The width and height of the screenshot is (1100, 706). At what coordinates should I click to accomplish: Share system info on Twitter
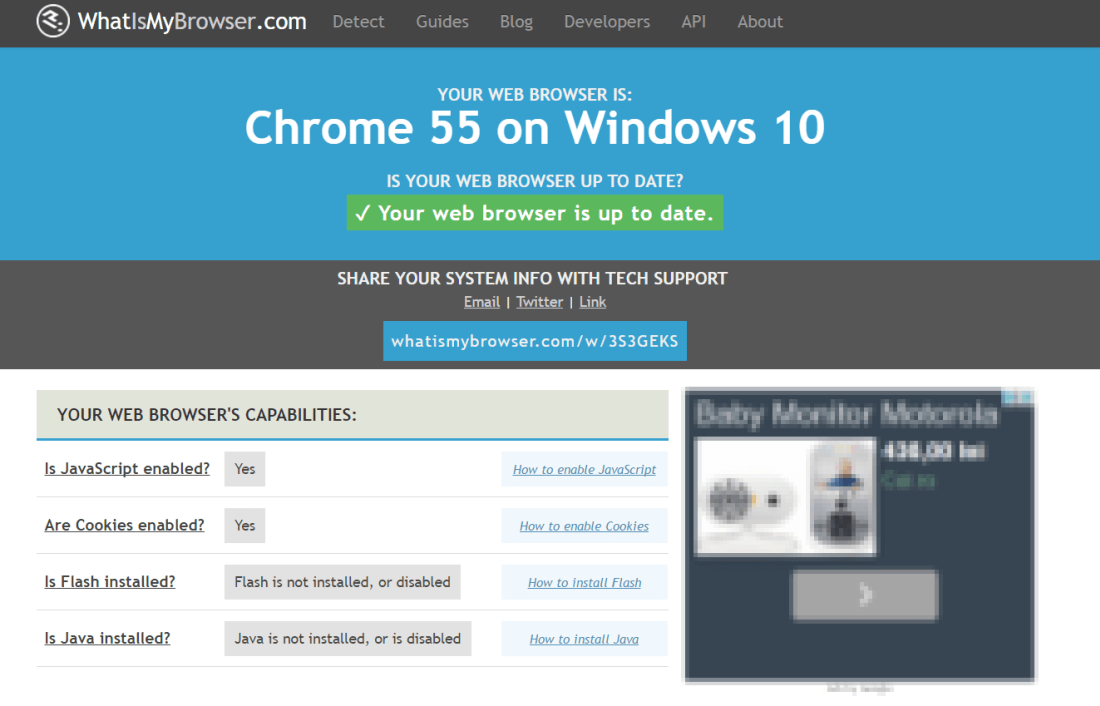pos(539,302)
